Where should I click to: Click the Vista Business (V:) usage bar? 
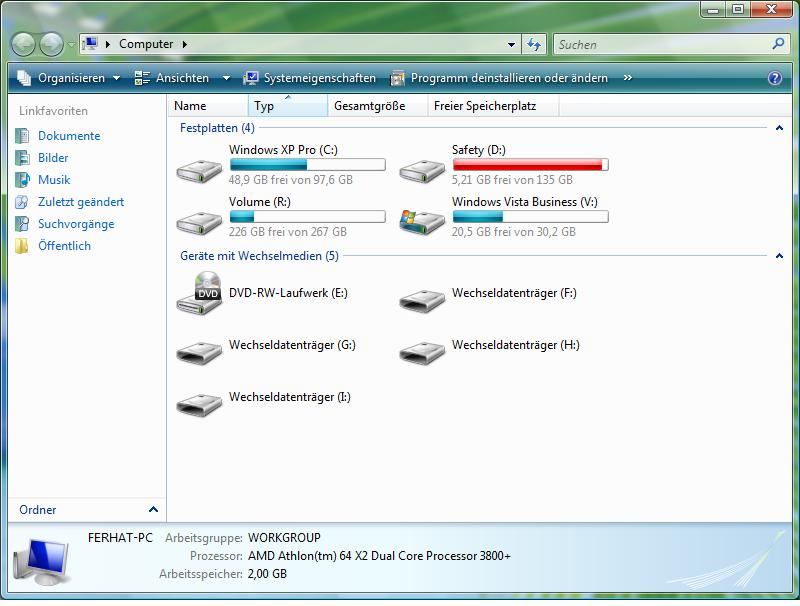coord(531,216)
